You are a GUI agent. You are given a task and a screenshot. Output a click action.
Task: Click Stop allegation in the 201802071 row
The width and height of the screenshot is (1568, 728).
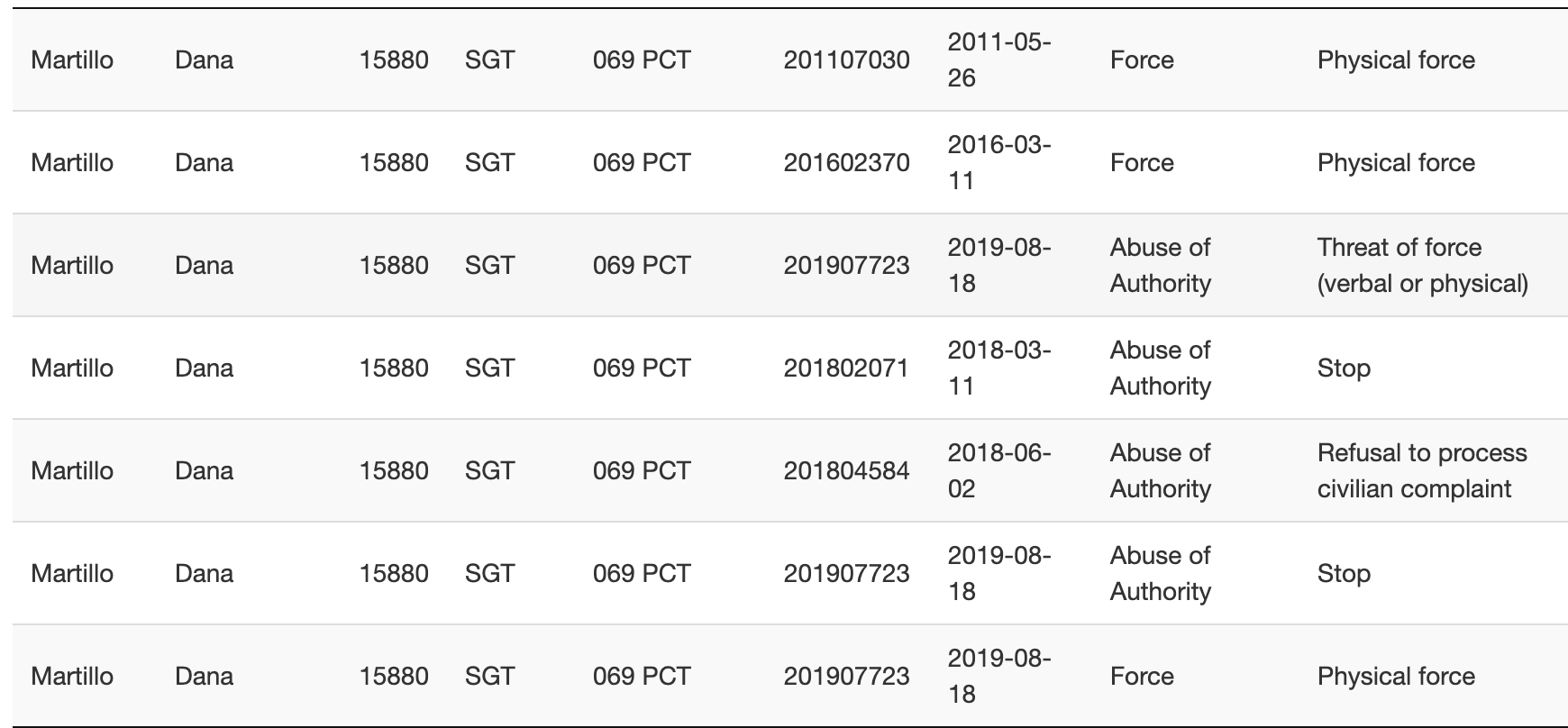pyautogui.click(x=1344, y=369)
